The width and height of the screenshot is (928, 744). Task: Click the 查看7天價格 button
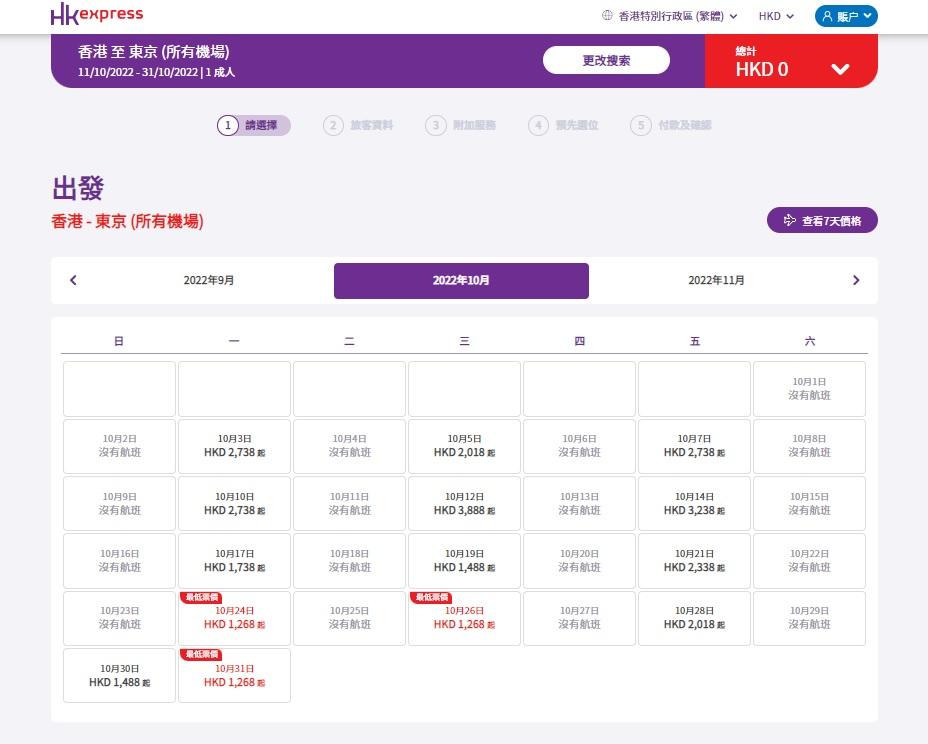(x=822, y=220)
